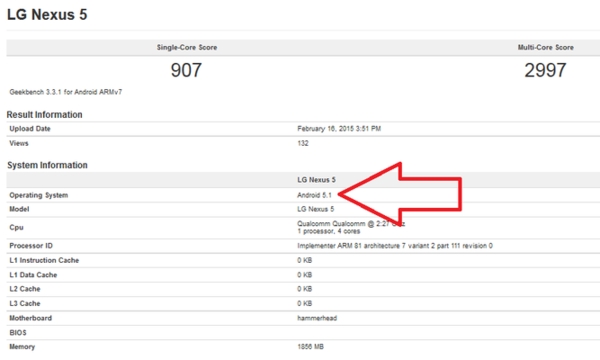Click the Geekbench 3.3.1 for Android ARMv7 text
The width and height of the screenshot is (600, 360).
[65, 92]
